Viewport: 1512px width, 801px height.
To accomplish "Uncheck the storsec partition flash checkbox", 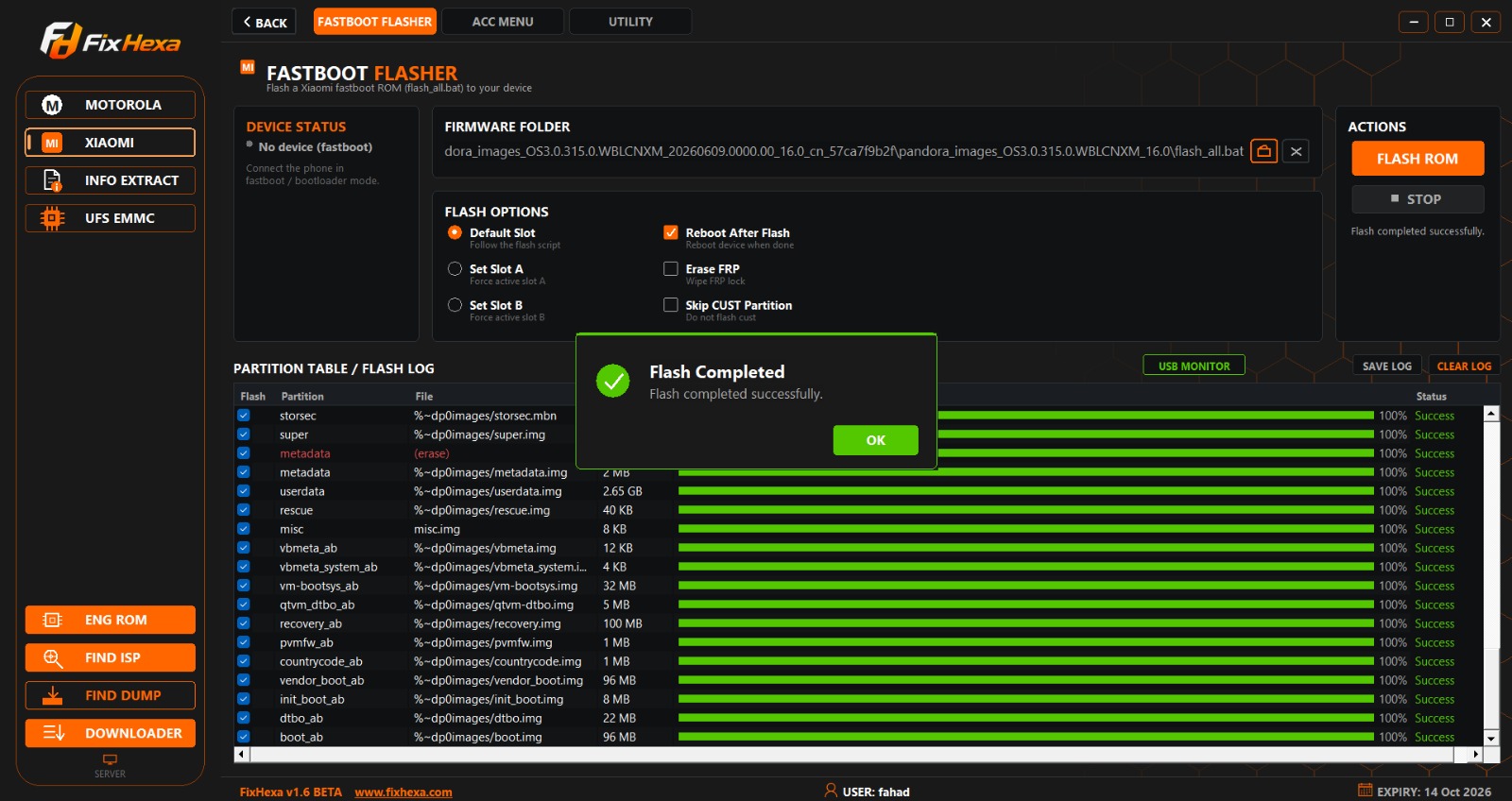I will point(244,416).
